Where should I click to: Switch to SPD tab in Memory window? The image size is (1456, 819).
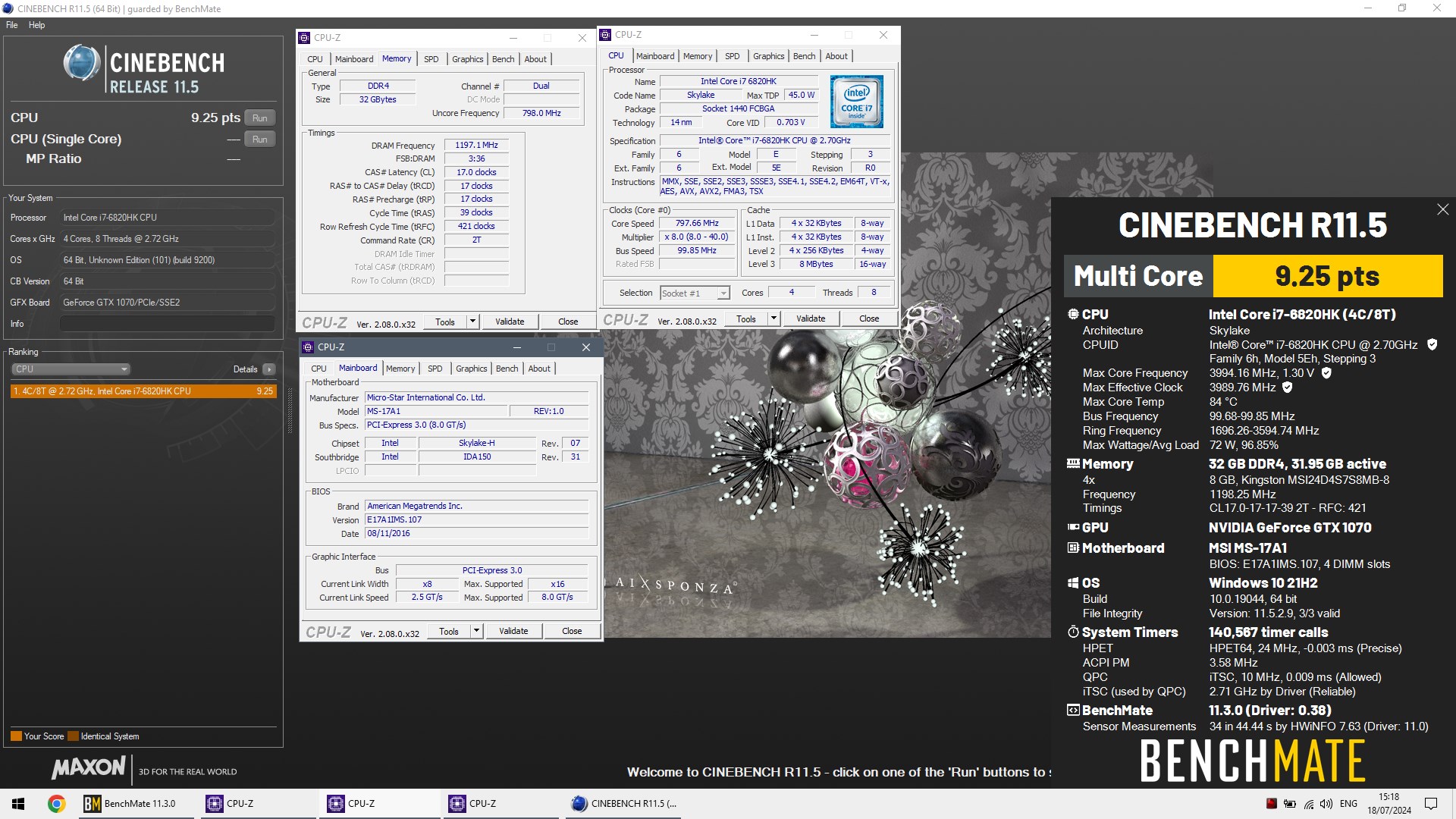pos(431,59)
